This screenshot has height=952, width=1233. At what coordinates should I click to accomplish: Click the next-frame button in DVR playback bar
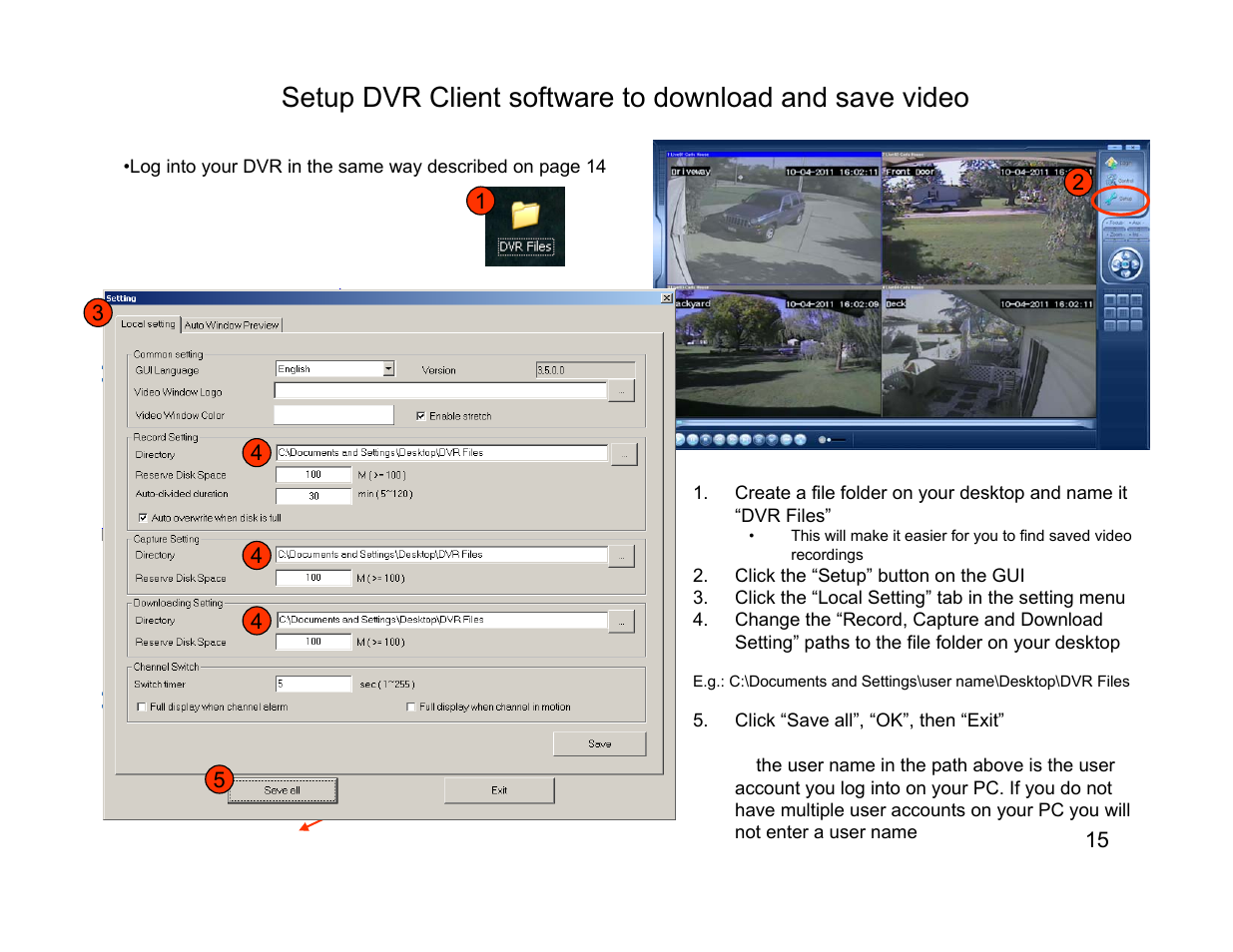(x=745, y=440)
